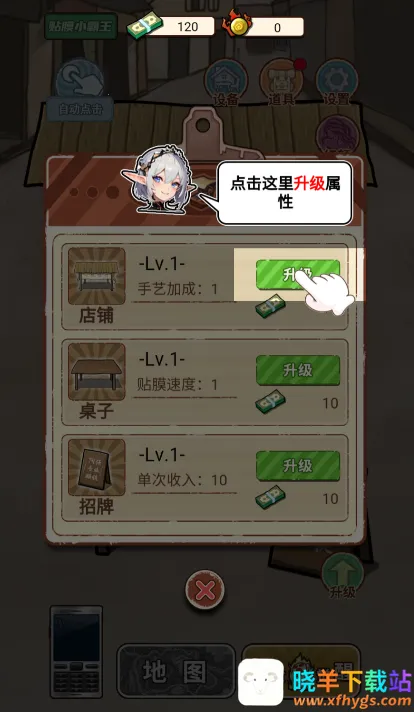Click the flaming gold coin counter

(263, 26)
